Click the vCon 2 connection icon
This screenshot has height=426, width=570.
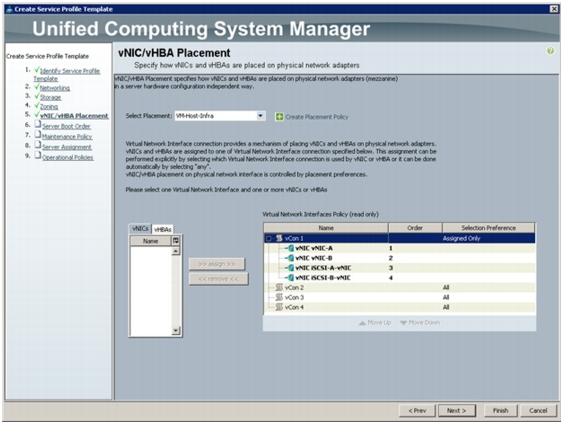pyautogui.click(x=279, y=288)
